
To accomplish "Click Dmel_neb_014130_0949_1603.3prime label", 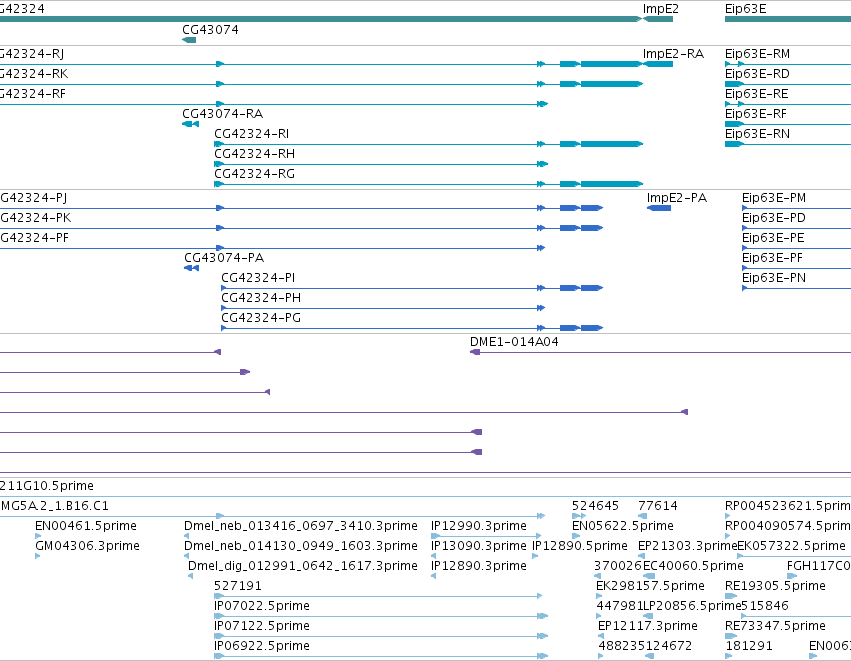I will pos(301,546).
